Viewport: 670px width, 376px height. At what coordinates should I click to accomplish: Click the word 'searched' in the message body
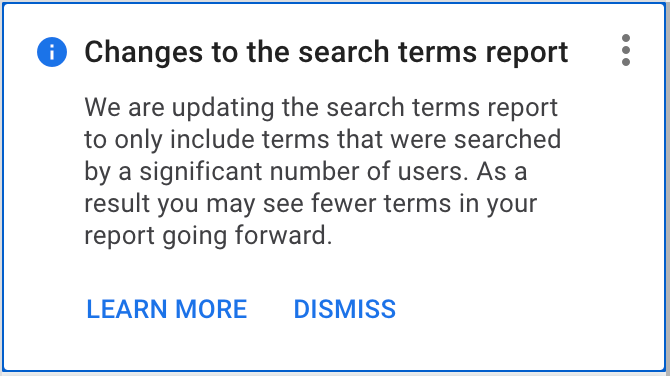click(507, 139)
